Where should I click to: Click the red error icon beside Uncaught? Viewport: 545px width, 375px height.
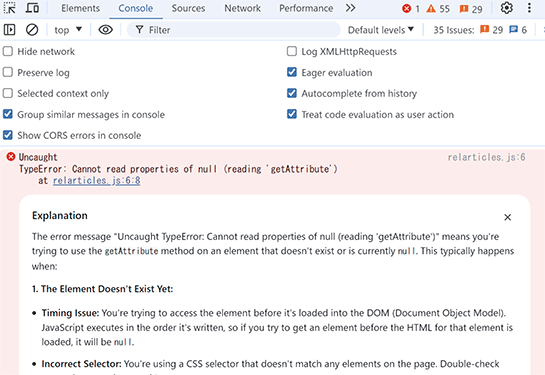pos(11,157)
